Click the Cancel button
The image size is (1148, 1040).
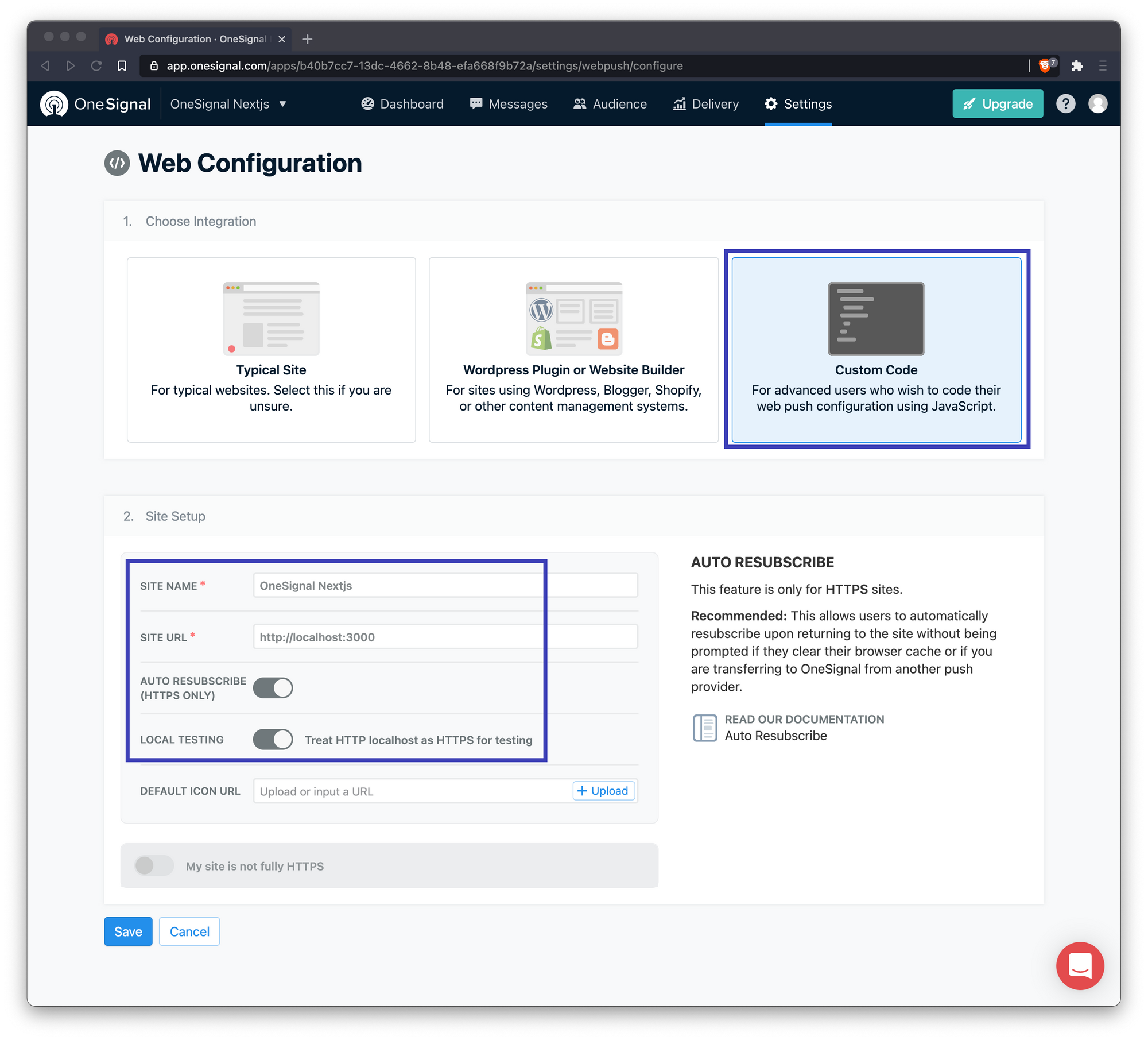pyautogui.click(x=189, y=931)
